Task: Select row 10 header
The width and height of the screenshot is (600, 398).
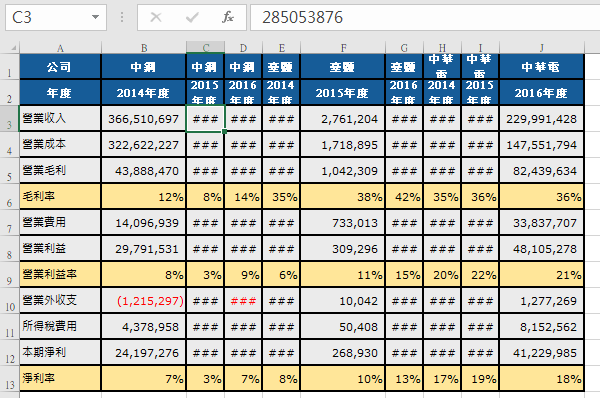Action: click(x=10, y=300)
